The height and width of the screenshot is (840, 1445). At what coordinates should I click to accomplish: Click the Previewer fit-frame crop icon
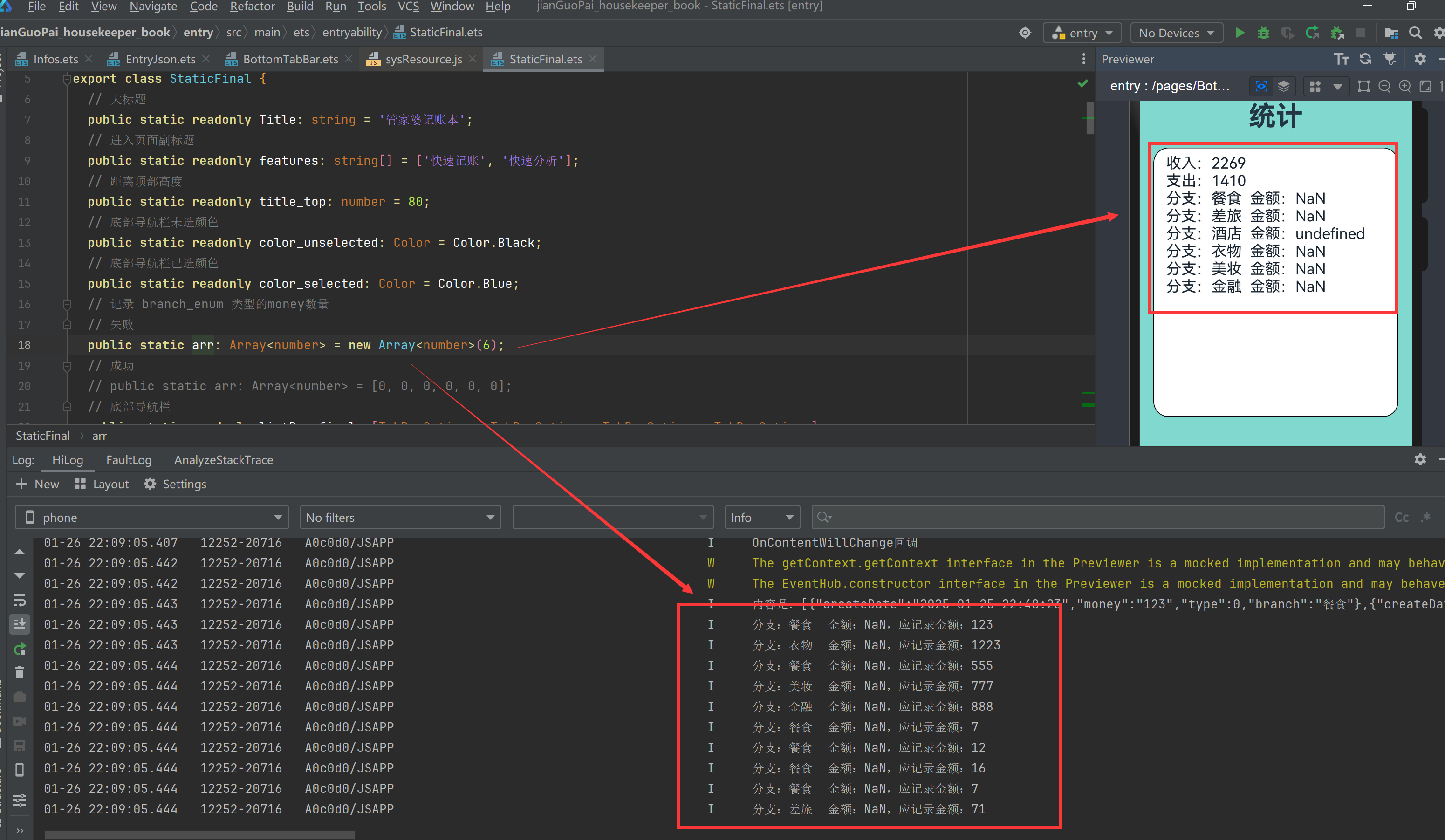pos(1363,86)
